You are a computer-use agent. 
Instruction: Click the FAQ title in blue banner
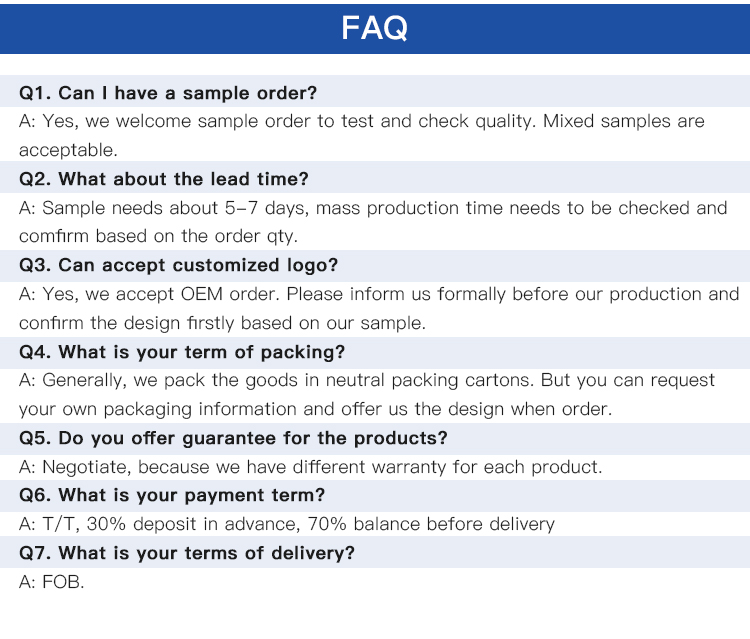(374, 28)
